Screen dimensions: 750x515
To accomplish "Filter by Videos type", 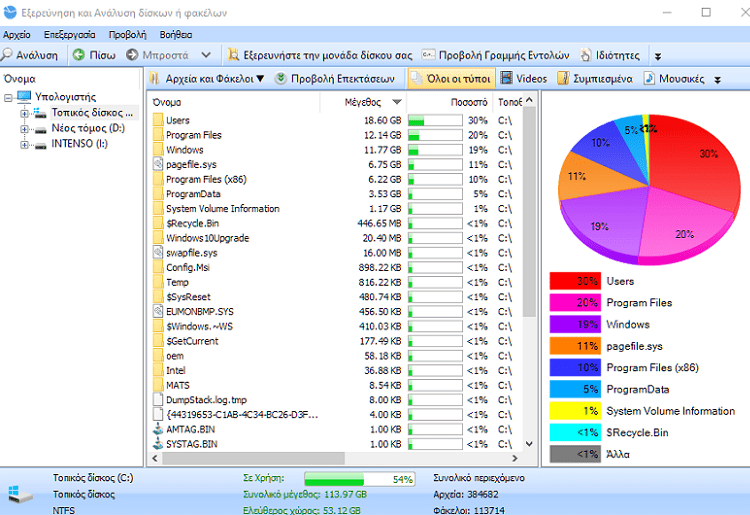I will 524,78.
